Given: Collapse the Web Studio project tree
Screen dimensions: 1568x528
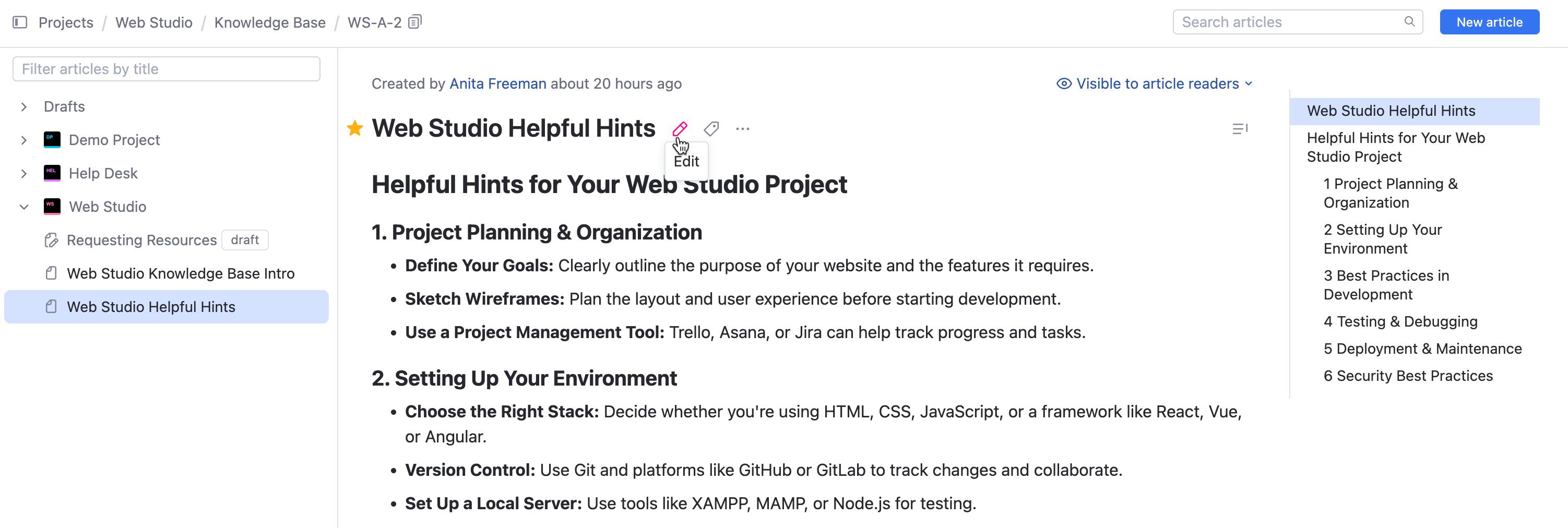Looking at the screenshot, I should pos(23,207).
